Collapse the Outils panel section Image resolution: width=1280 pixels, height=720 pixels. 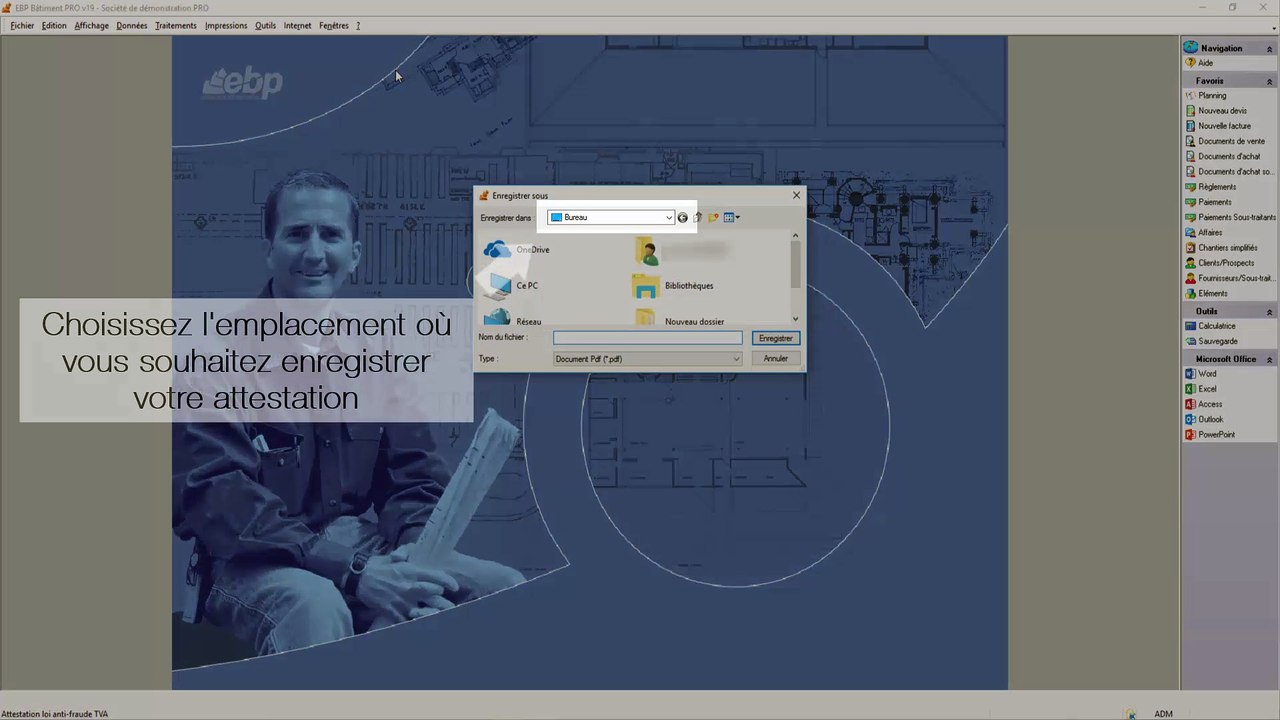click(1270, 312)
